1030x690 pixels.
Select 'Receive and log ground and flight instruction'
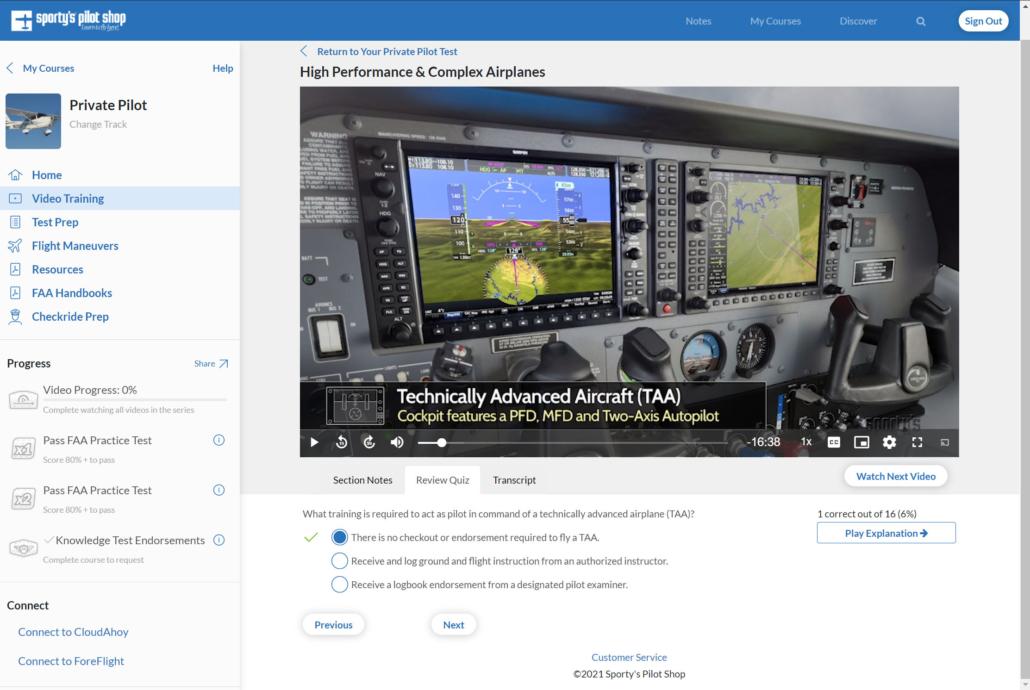pyautogui.click(x=338, y=559)
